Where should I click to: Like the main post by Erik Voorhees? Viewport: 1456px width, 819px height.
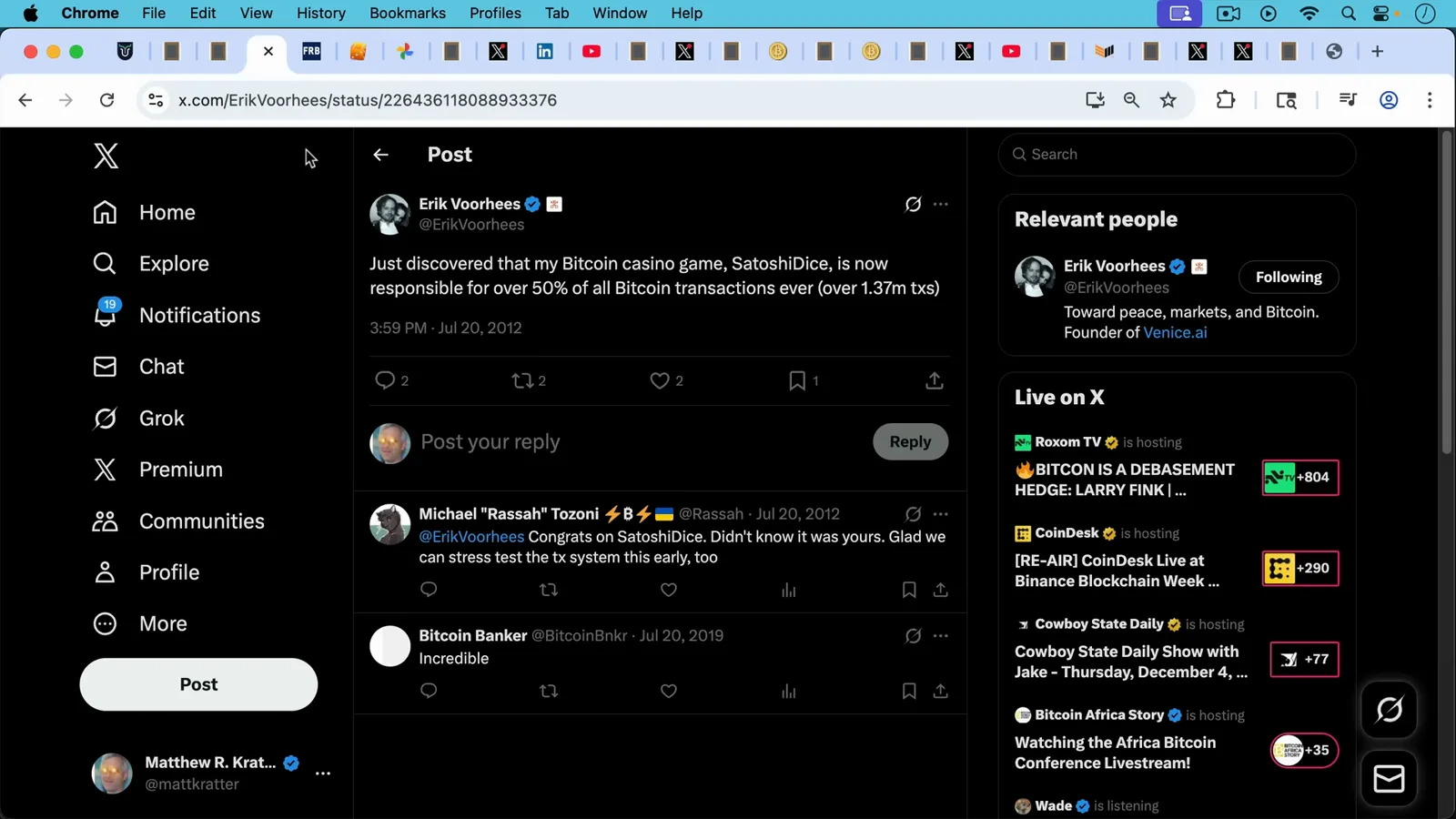pyautogui.click(x=660, y=380)
